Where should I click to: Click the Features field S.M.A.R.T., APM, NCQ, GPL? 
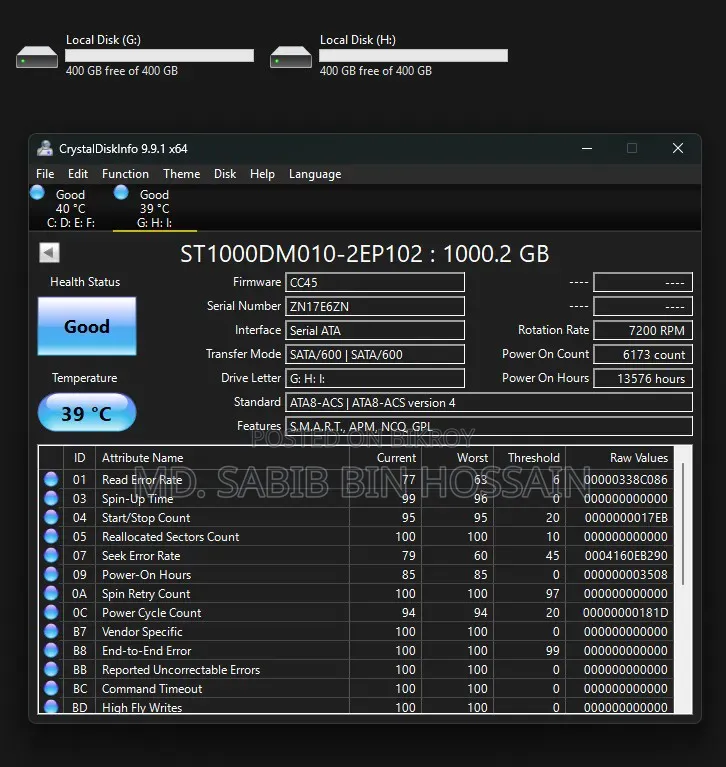[489, 426]
